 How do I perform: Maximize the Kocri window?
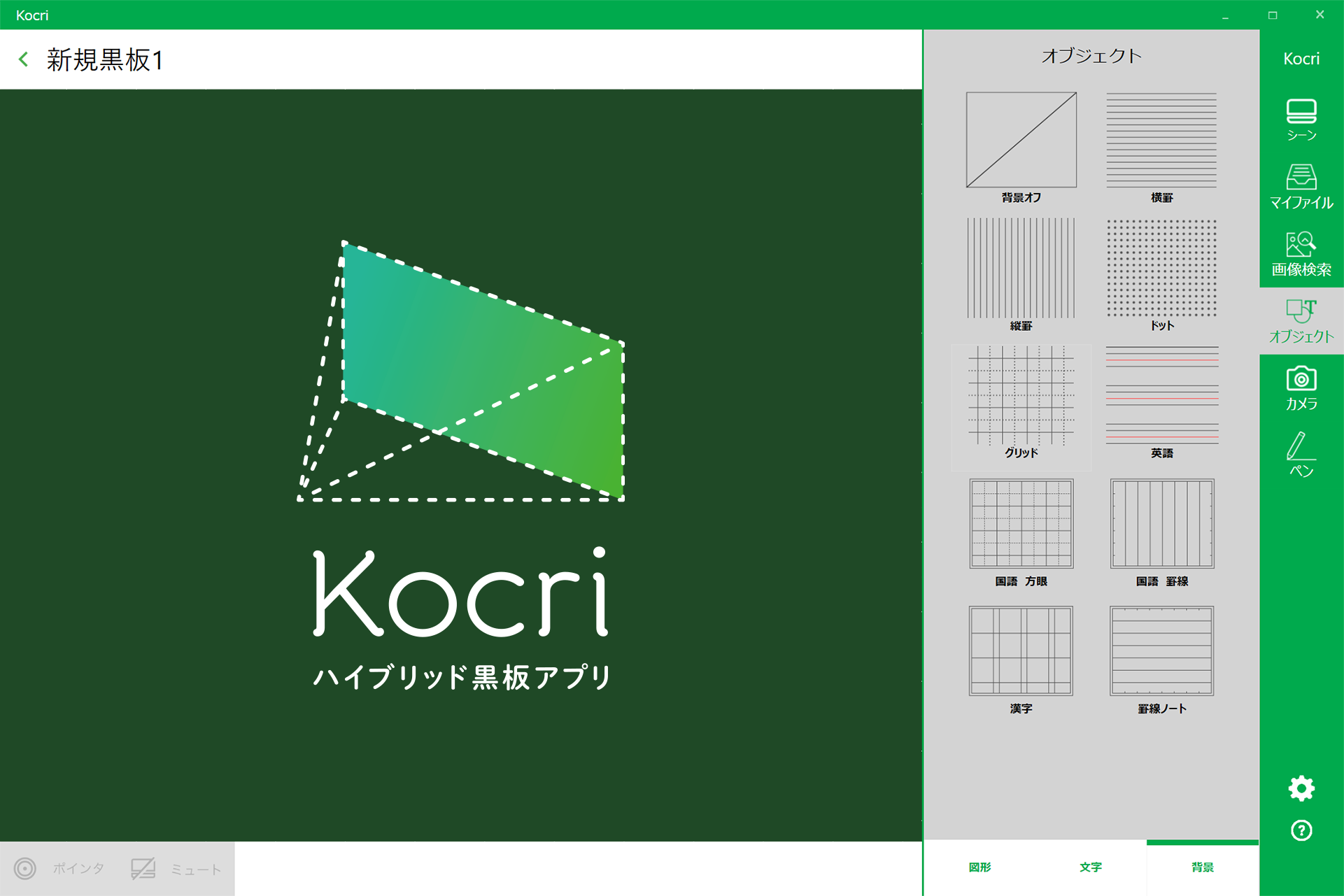[1273, 15]
